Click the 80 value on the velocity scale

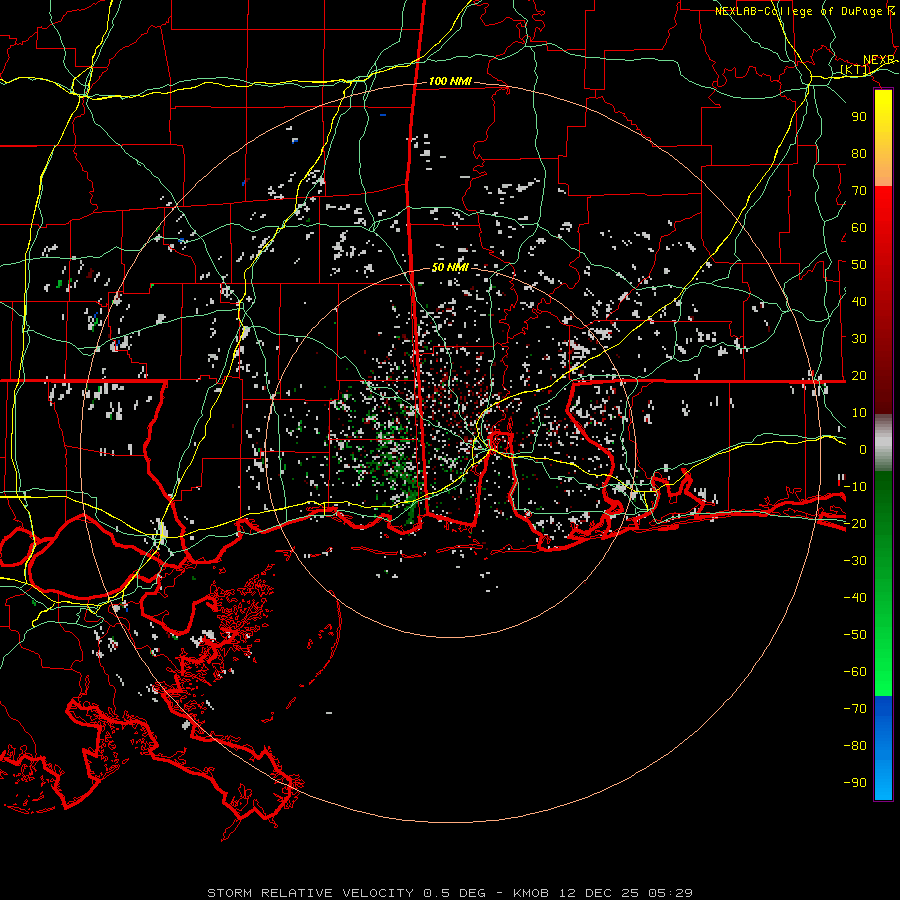tap(859, 154)
